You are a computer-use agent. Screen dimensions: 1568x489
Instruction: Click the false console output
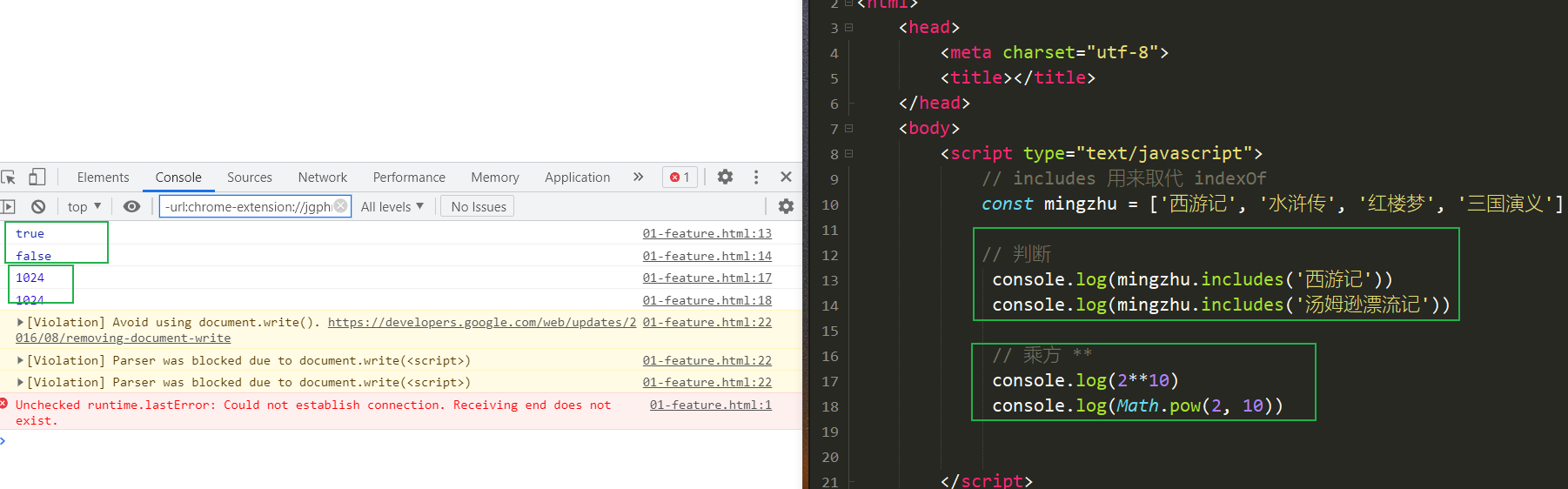33,256
